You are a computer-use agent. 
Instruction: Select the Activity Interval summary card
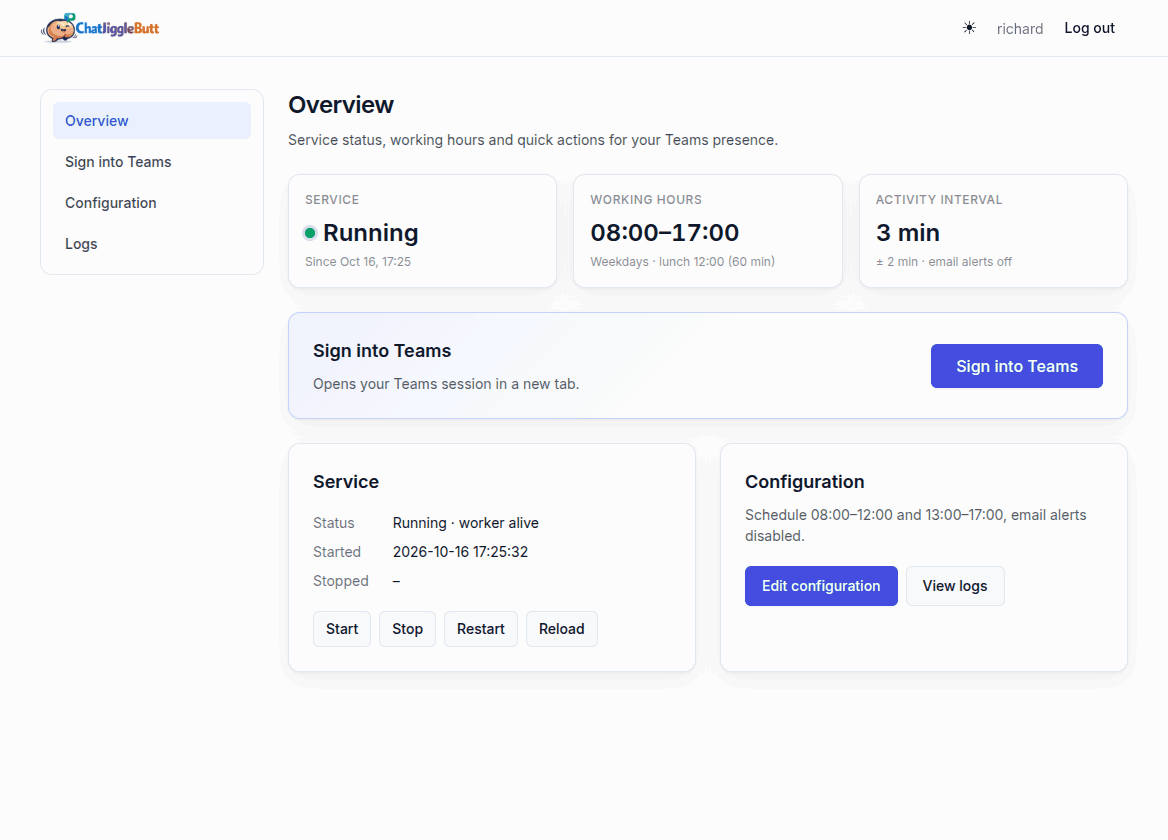993,231
